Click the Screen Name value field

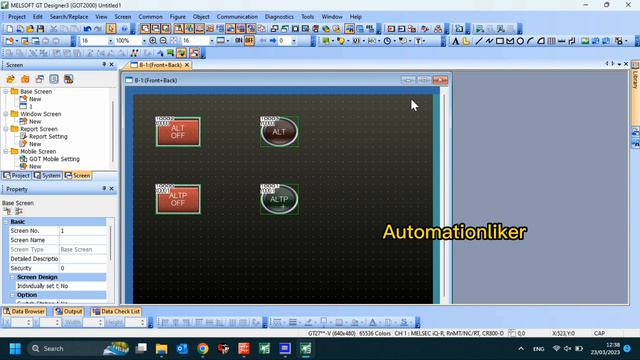pos(83,240)
